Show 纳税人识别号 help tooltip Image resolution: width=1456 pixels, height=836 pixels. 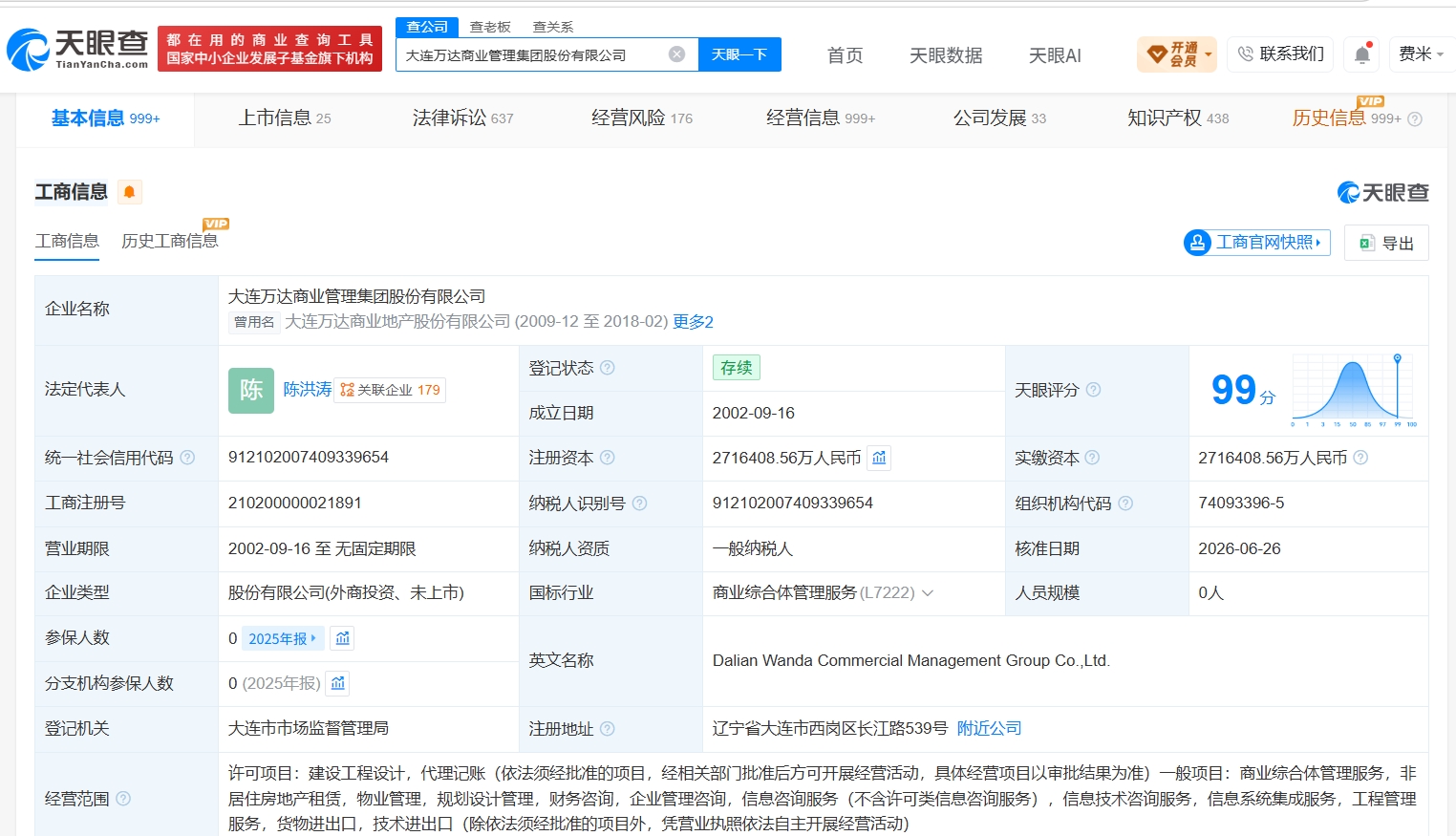pos(640,504)
